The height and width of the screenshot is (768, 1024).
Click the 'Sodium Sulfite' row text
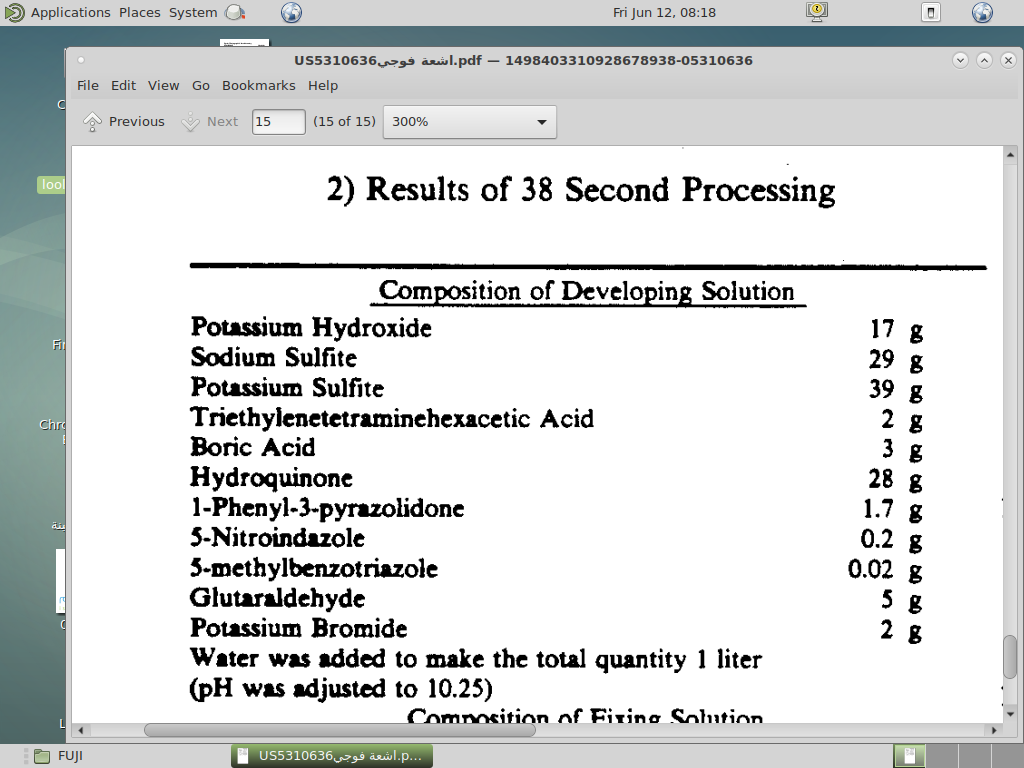[x=274, y=357]
